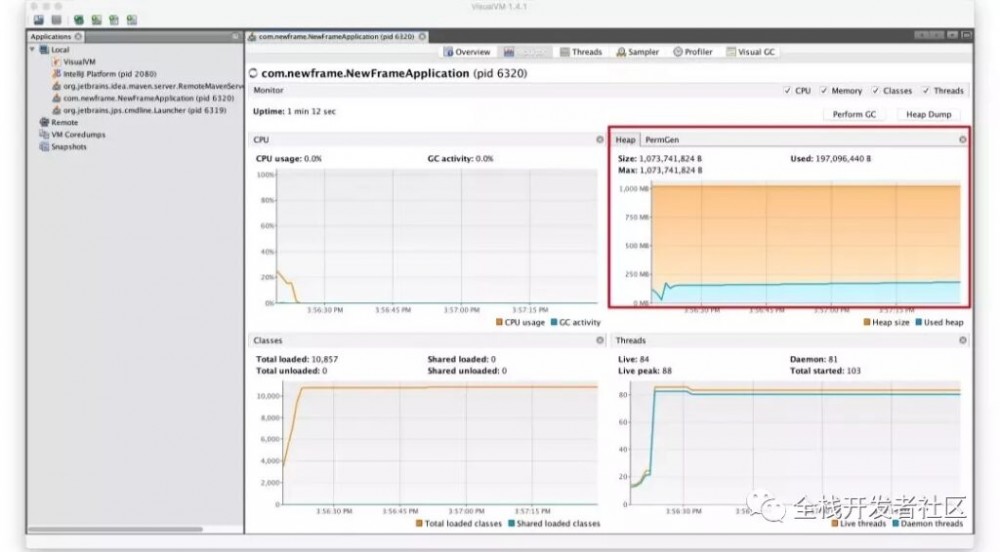This screenshot has height=552, width=1000.
Task: Click the Remote node icon
Action: [44, 122]
